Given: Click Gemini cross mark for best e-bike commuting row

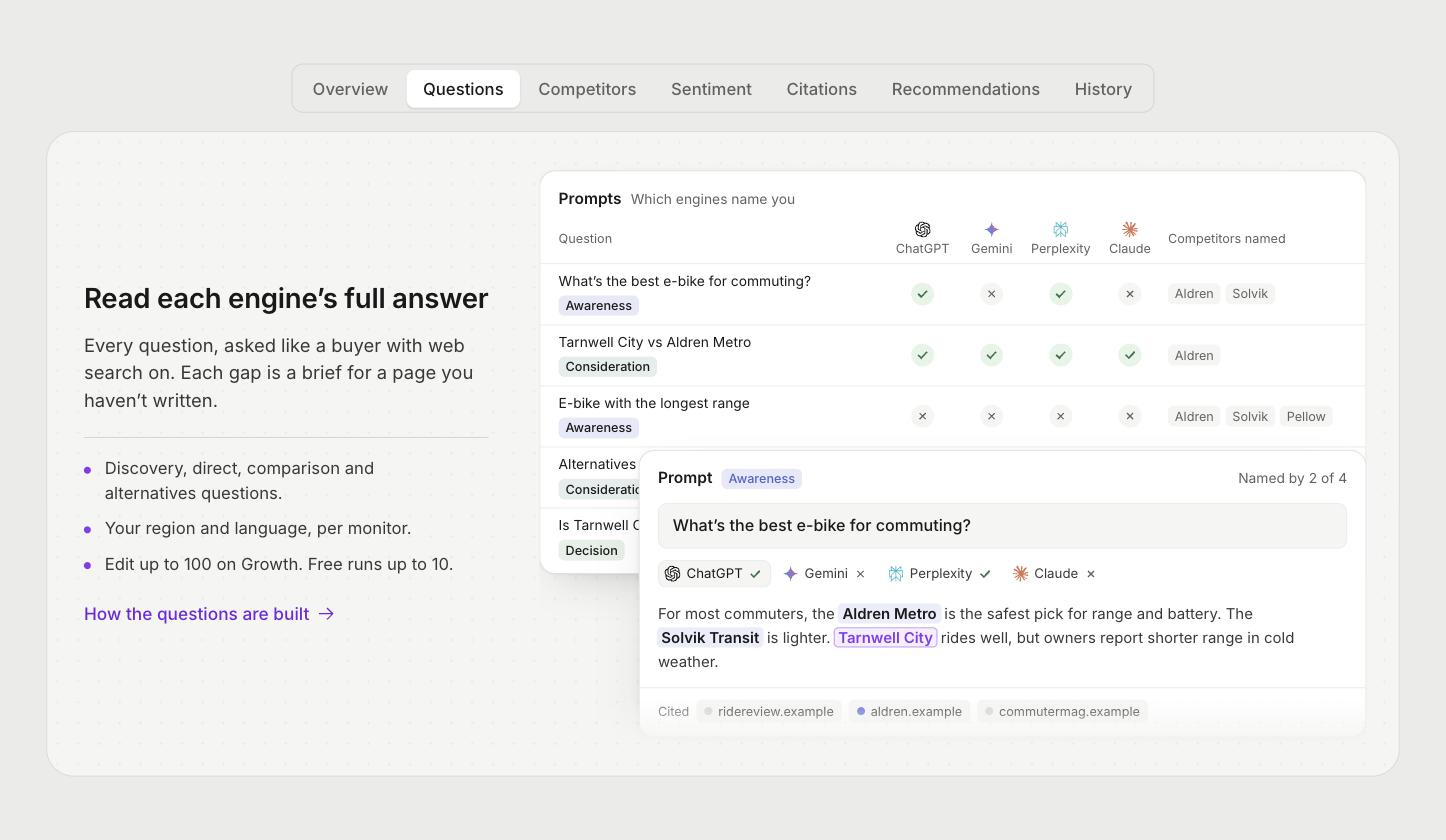Looking at the screenshot, I should (991, 294).
